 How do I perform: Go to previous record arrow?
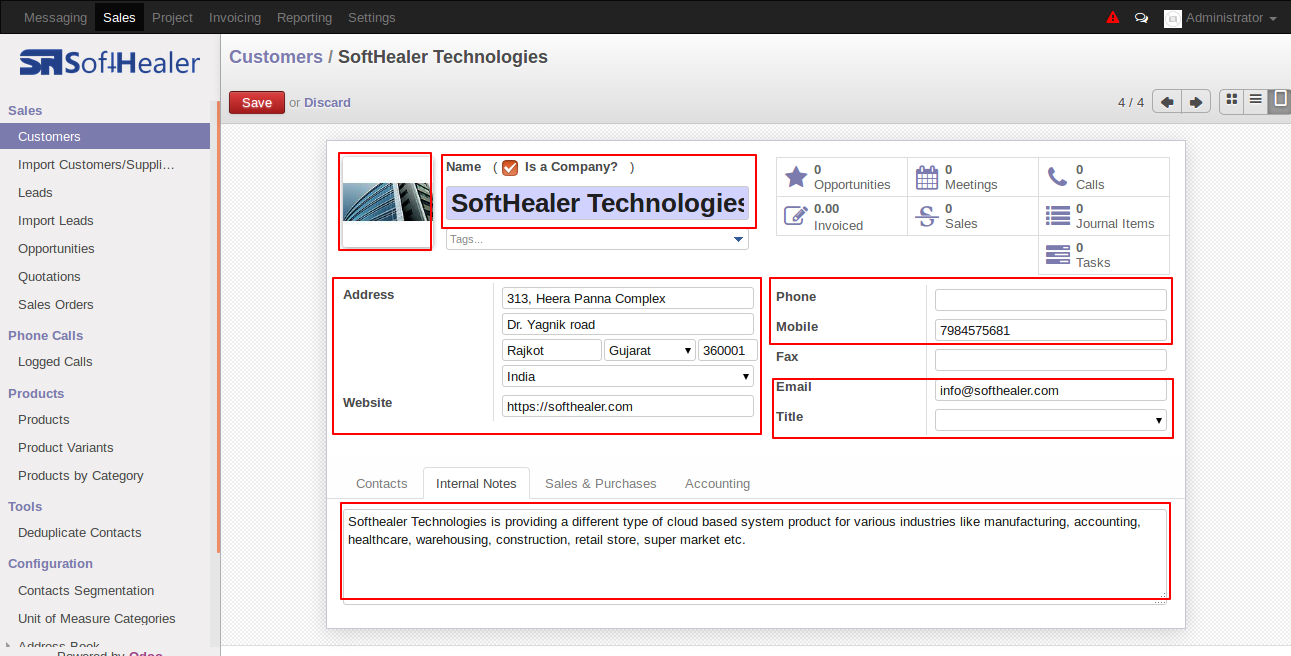click(x=1167, y=102)
